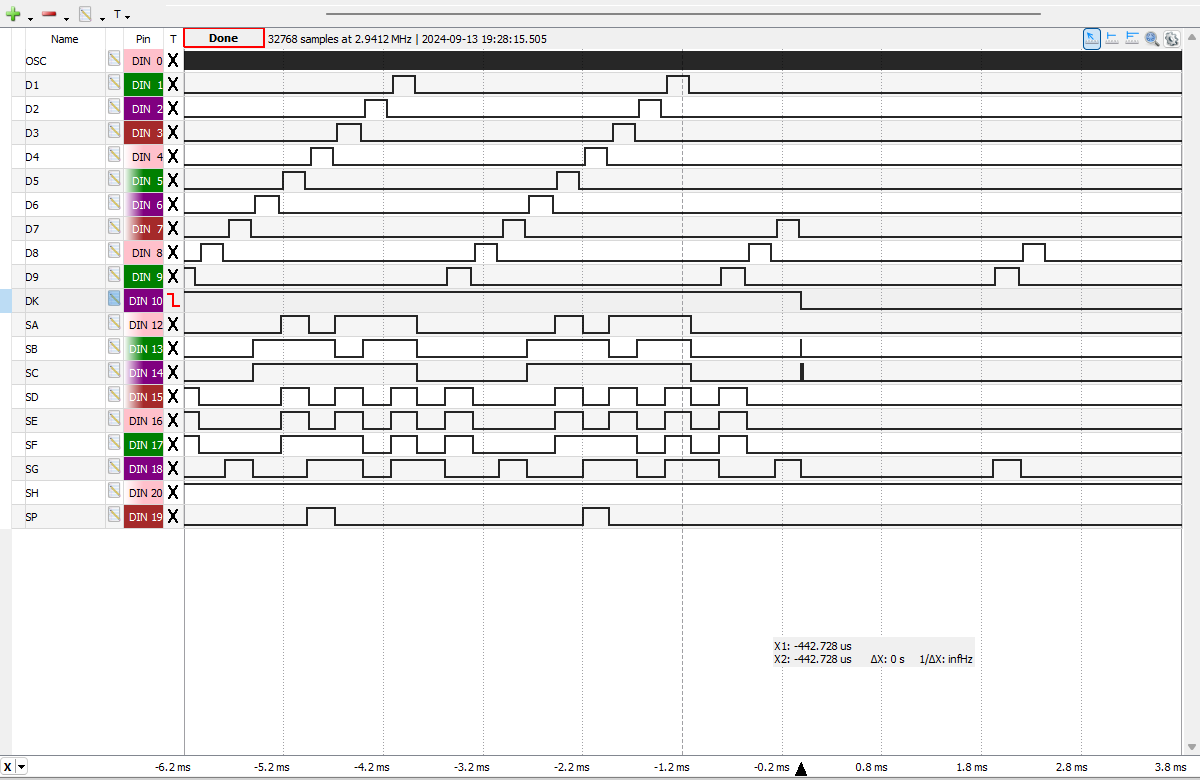Click the Name column header

tap(65, 39)
